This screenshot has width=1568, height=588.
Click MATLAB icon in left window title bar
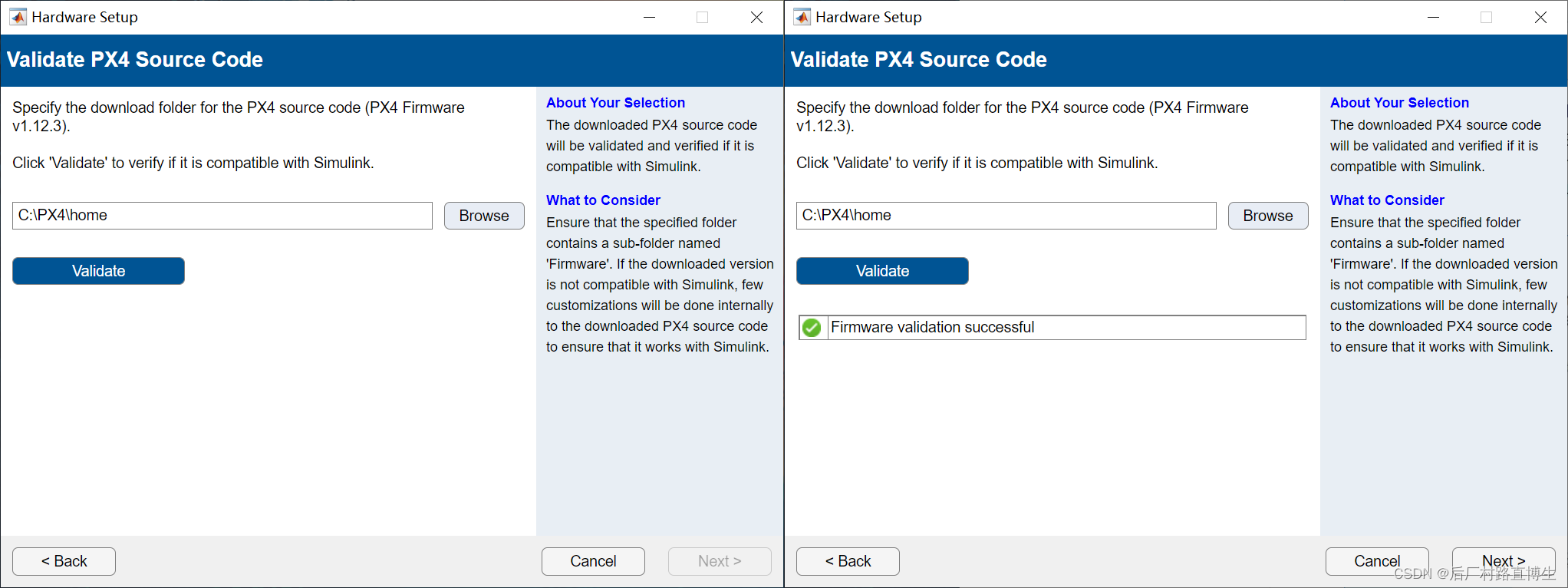pyautogui.click(x=18, y=17)
